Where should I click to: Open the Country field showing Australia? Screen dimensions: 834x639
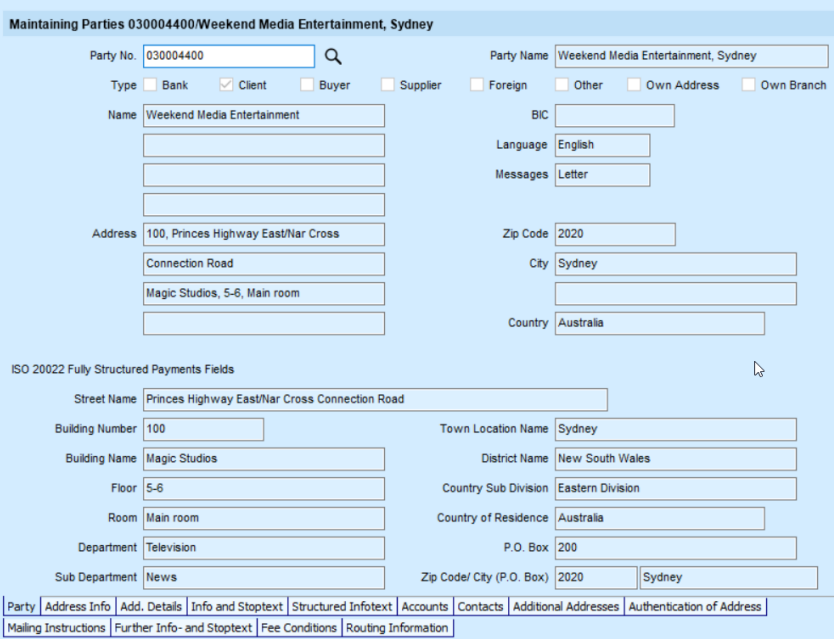(660, 323)
